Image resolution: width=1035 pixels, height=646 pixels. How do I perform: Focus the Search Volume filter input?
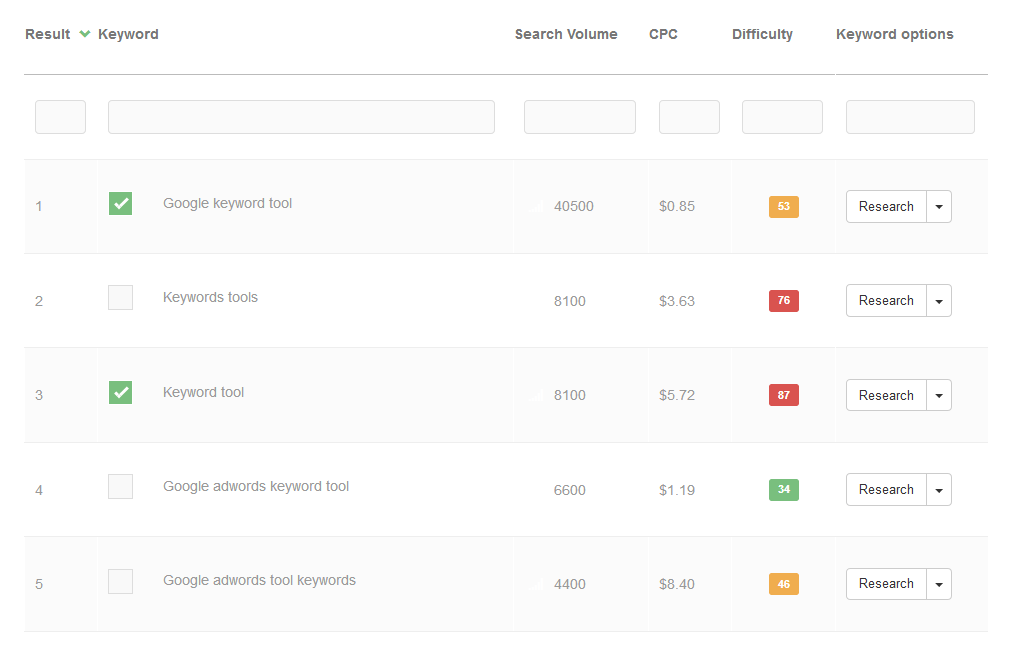pyautogui.click(x=580, y=117)
